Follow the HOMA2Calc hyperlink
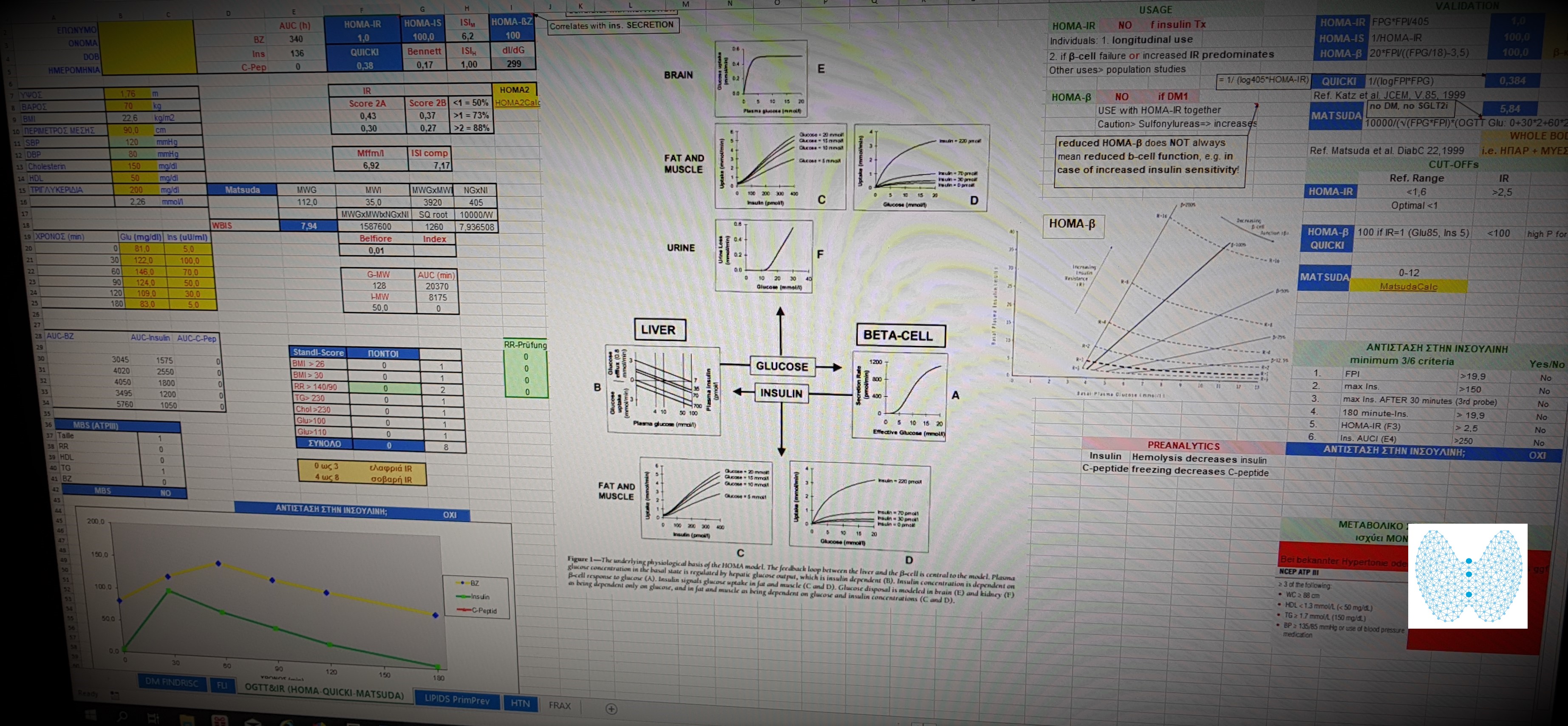The height and width of the screenshot is (726, 1568). click(x=517, y=102)
